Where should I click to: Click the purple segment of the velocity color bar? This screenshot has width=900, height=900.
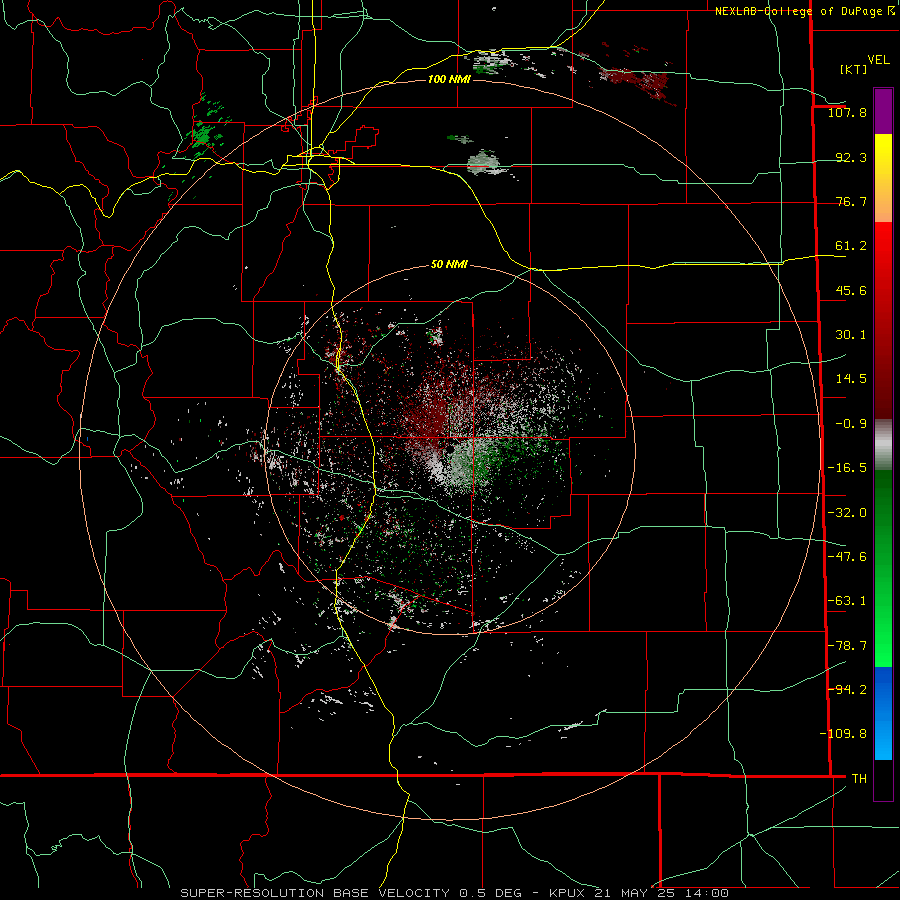tap(883, 111)
